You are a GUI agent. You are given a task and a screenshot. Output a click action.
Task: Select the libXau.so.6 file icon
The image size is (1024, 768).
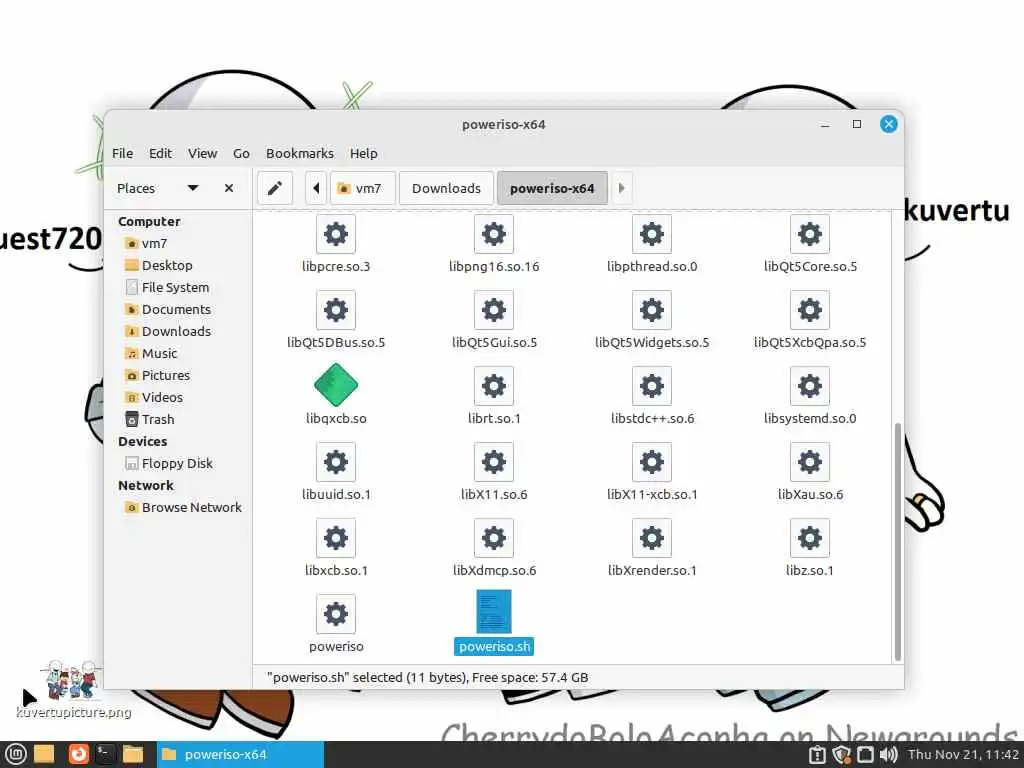click(810, 462)
